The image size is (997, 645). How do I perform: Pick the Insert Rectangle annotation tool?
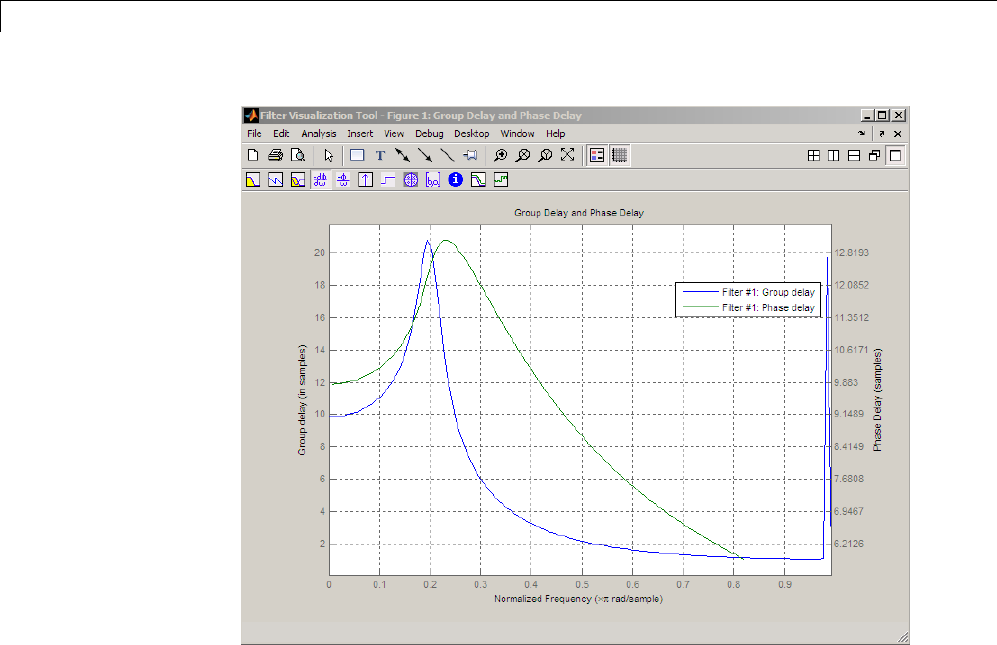point(357,155)
